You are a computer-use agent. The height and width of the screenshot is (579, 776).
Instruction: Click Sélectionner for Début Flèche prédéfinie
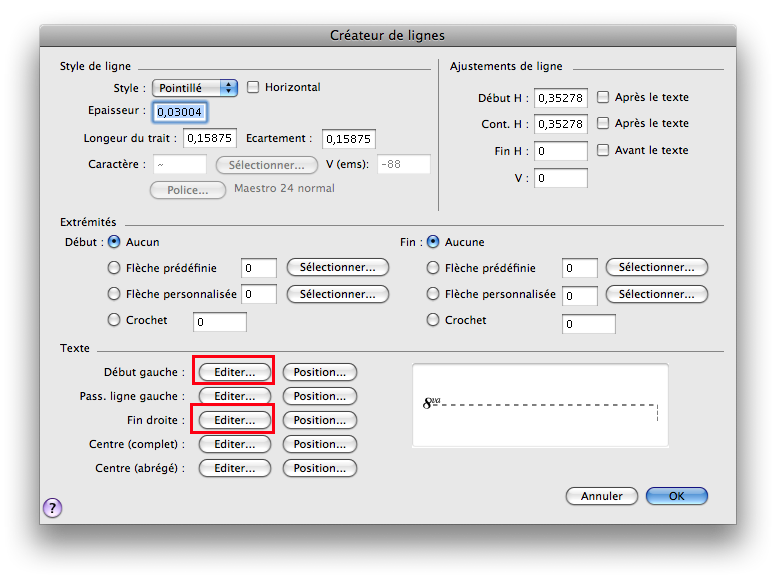point(337,268)
